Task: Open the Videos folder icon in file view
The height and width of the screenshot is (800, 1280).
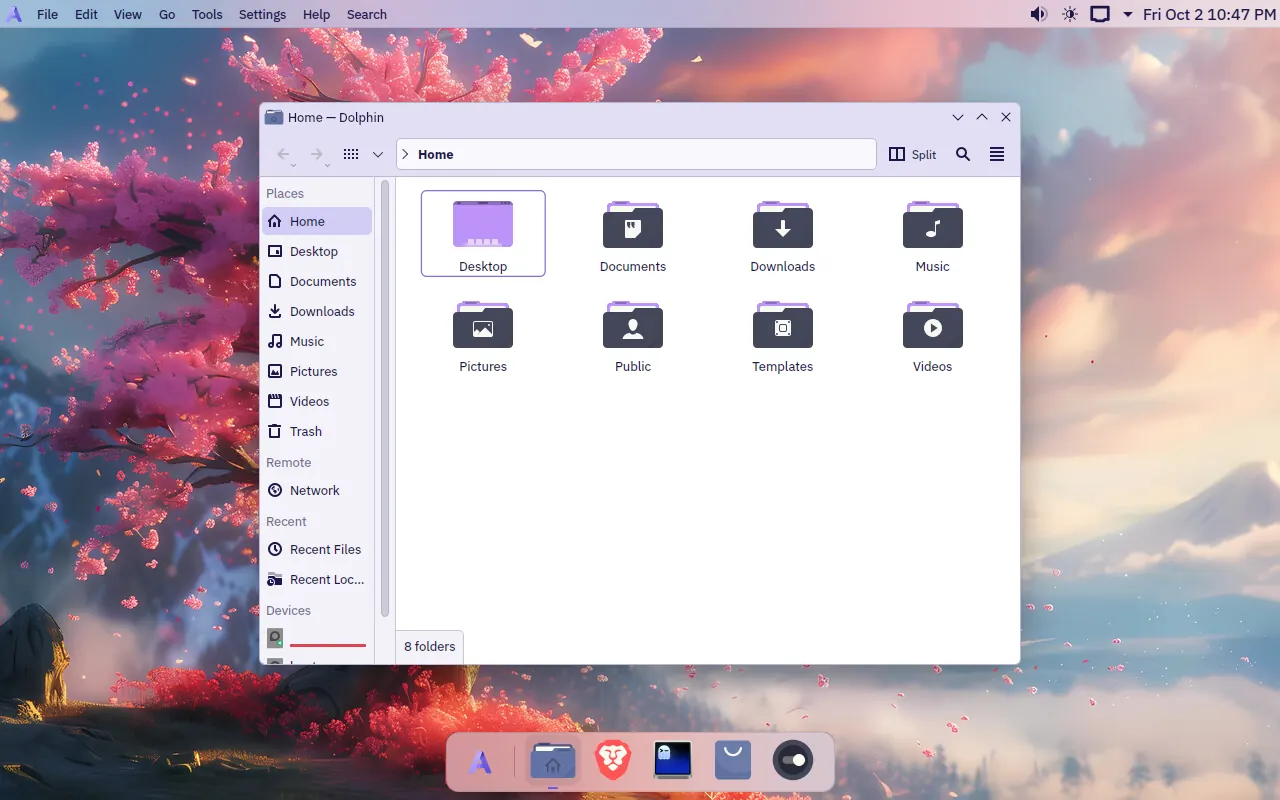Action: coord(932,325)
